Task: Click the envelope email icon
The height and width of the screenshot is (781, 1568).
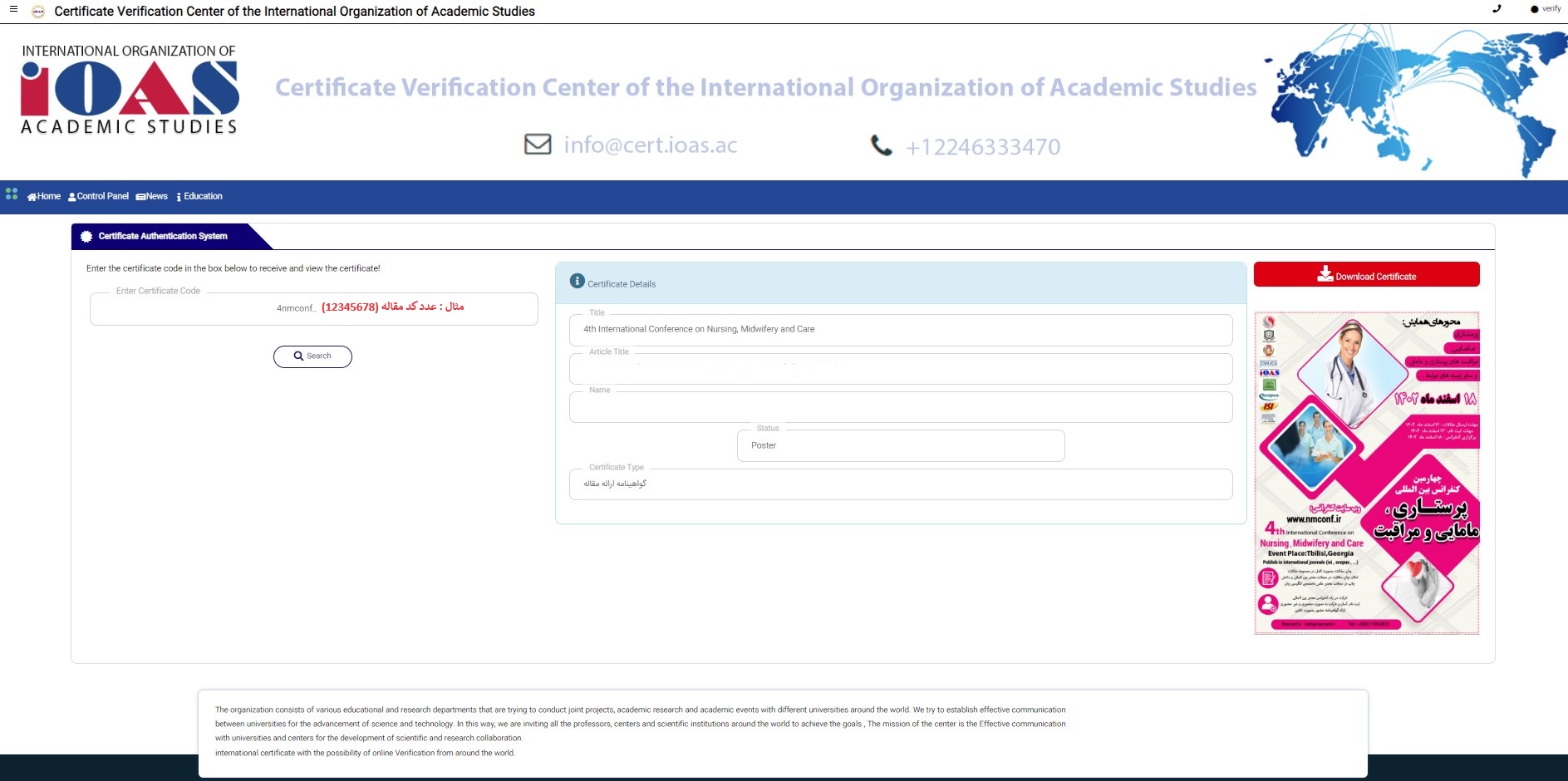Action: (x=538, y=144)
